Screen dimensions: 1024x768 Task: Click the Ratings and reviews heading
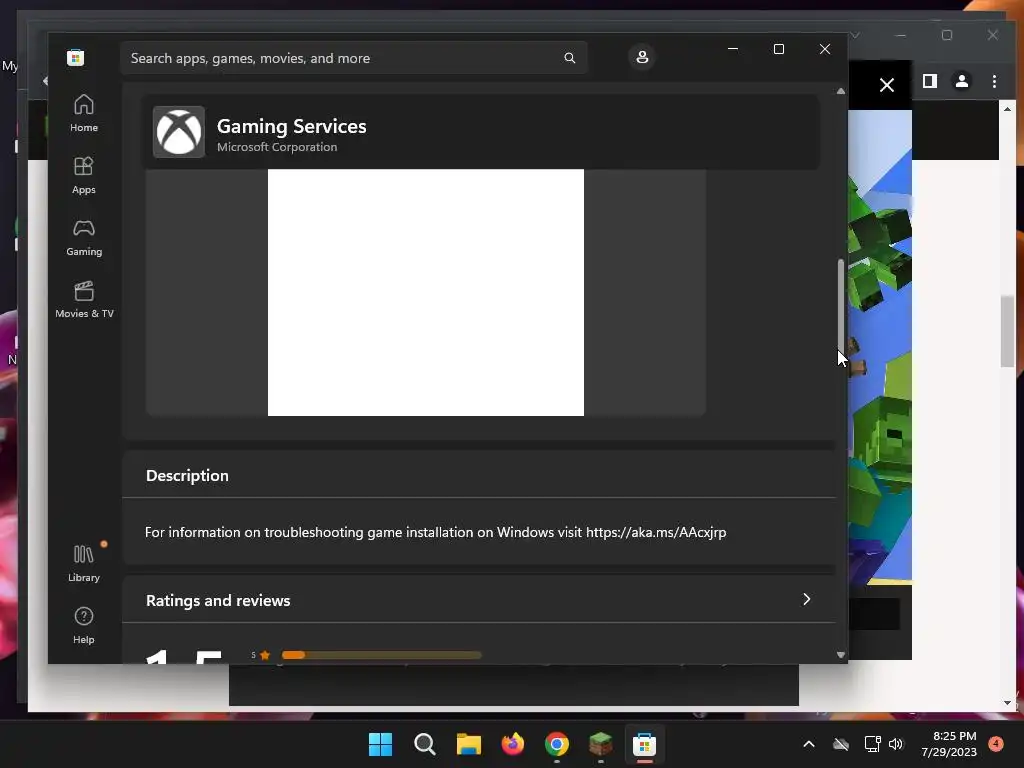tap(218, 600)
